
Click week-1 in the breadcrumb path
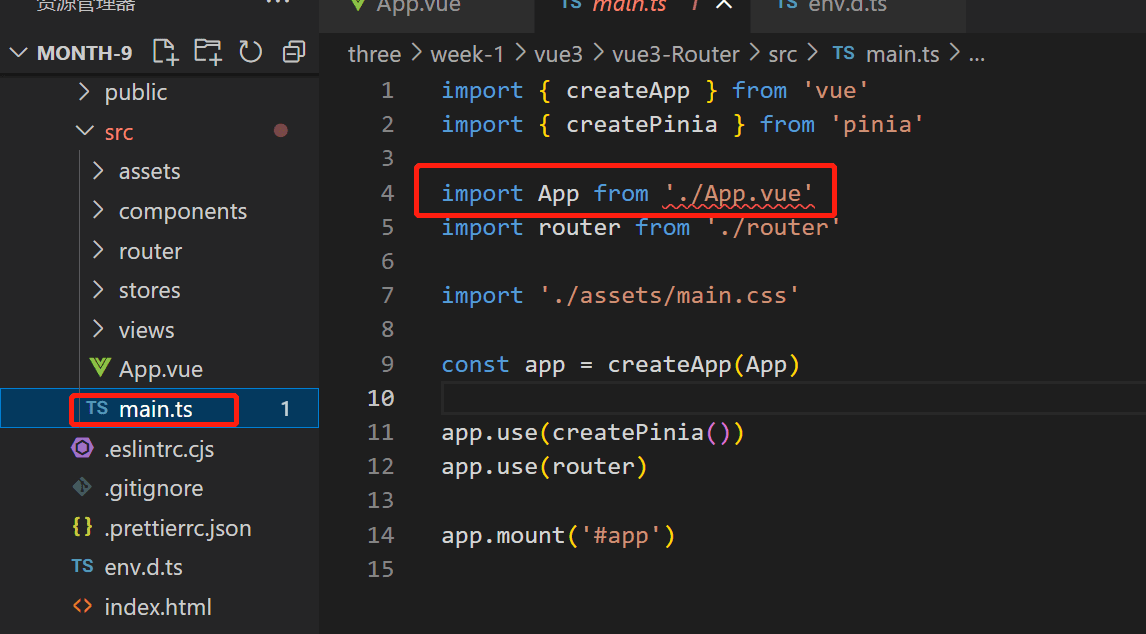point(467,54)
